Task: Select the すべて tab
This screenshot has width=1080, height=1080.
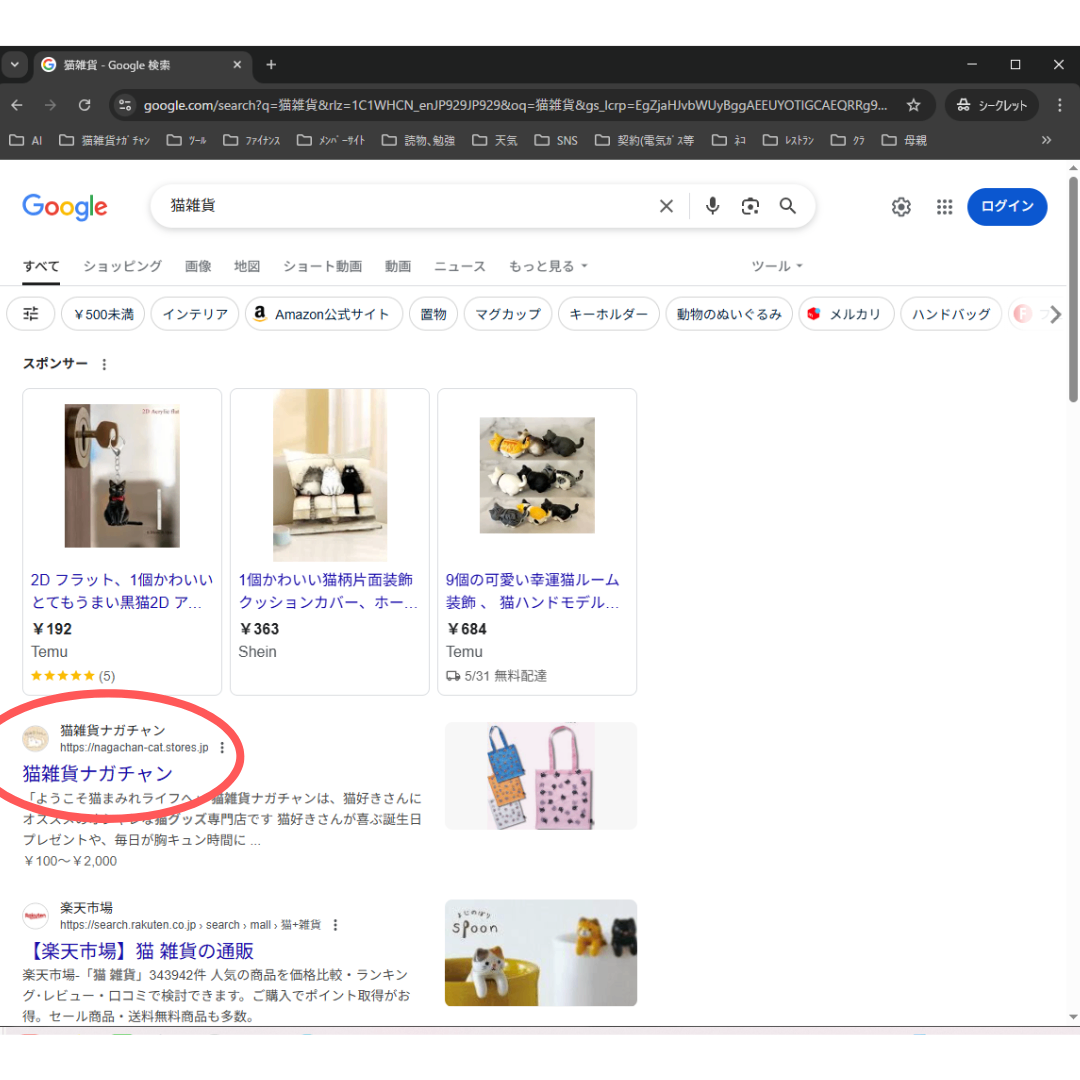Action: 41,267
